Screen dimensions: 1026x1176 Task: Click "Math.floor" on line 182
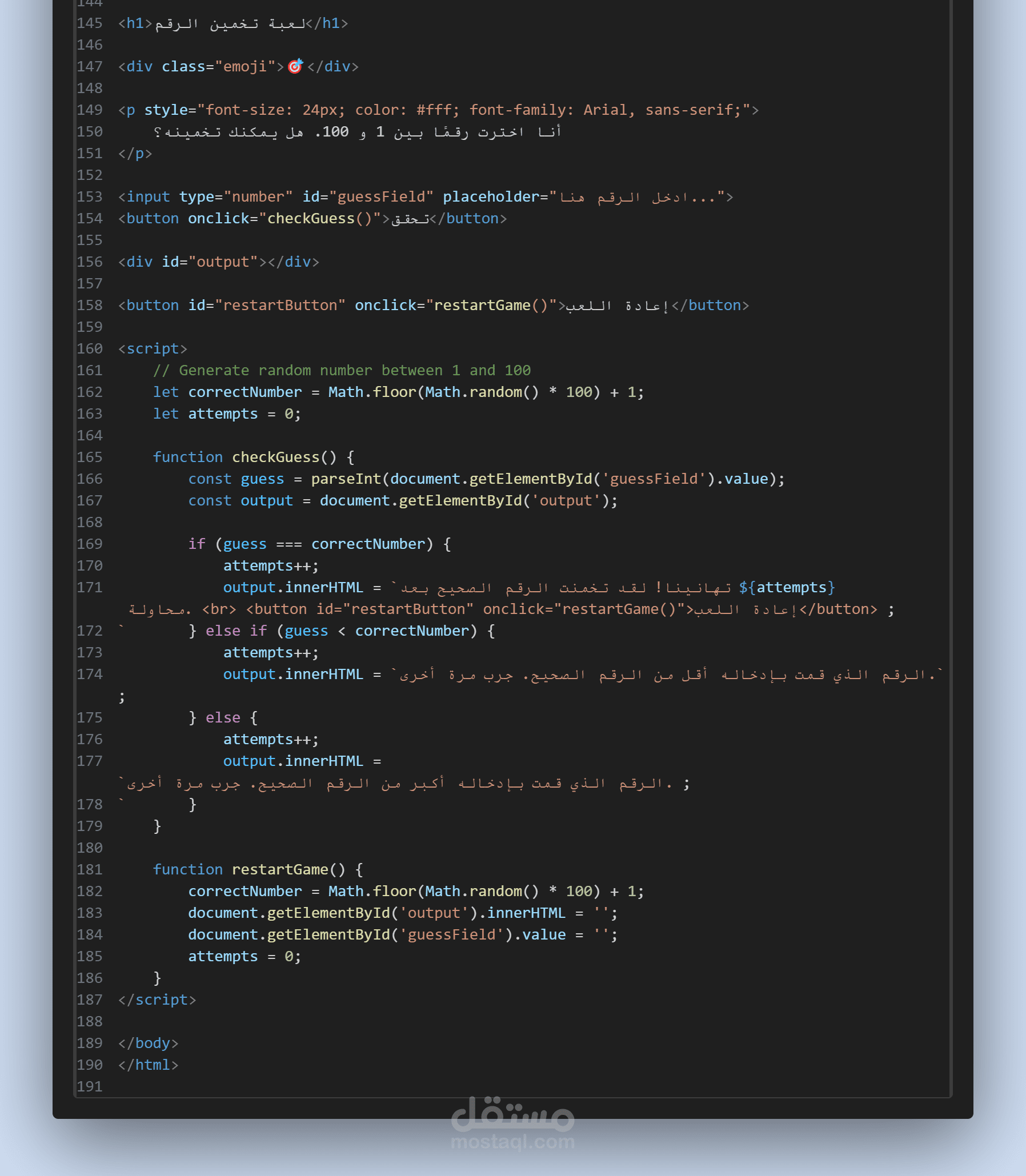click(372, 892)
